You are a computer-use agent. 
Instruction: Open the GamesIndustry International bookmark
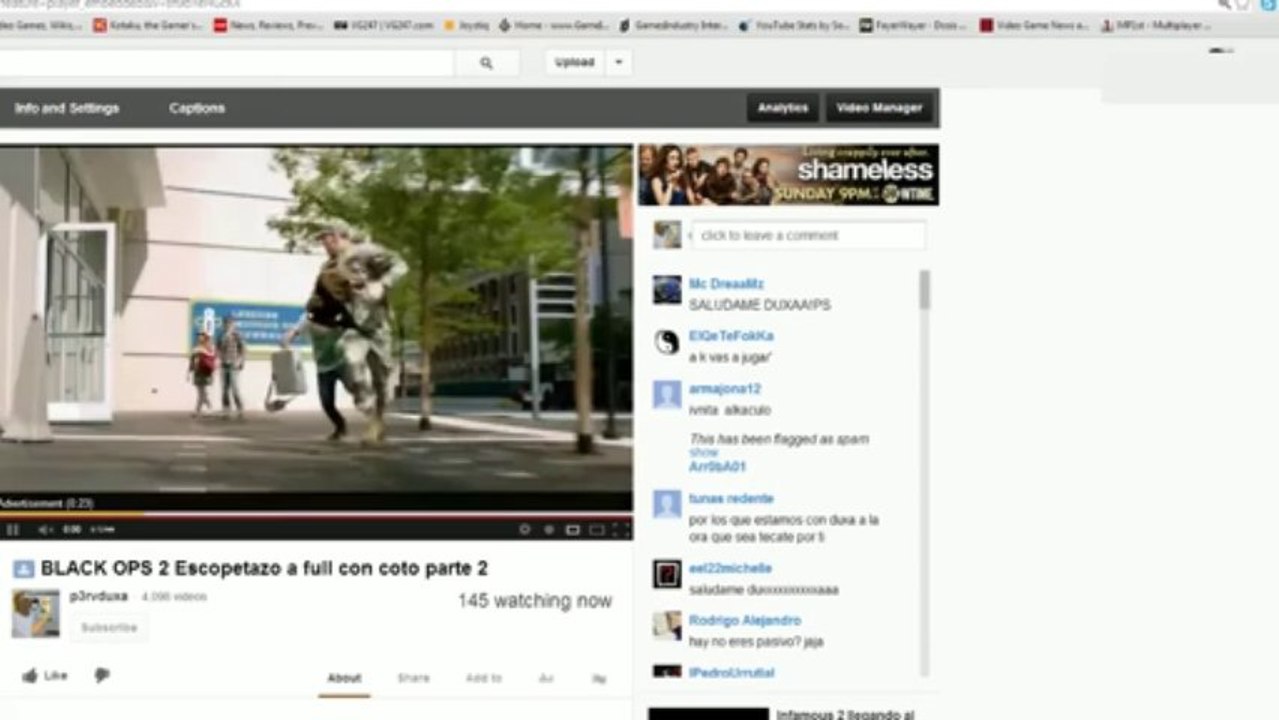(x=674, y=25)
